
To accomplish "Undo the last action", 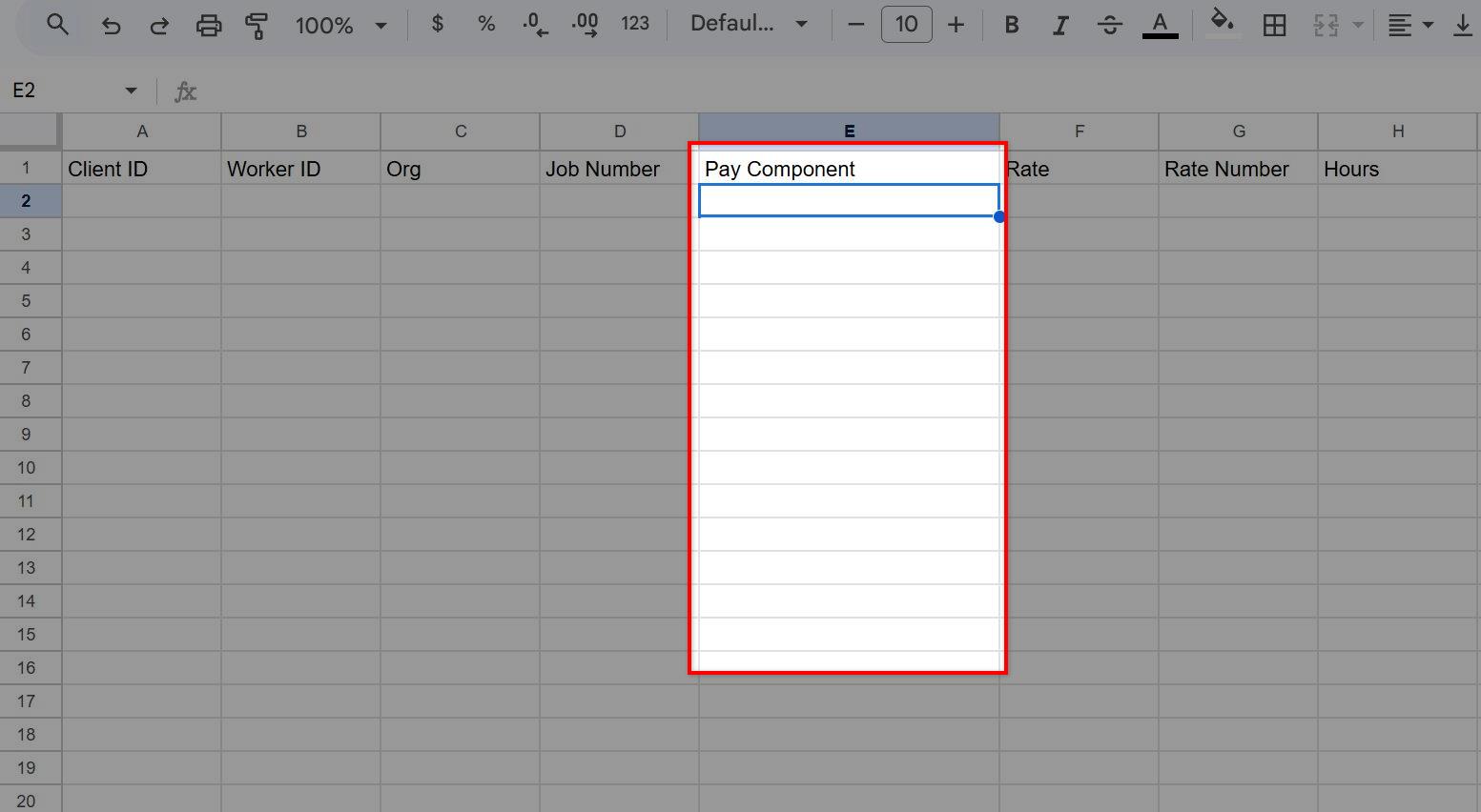I will pyautogui.click(x=111, y=25).
